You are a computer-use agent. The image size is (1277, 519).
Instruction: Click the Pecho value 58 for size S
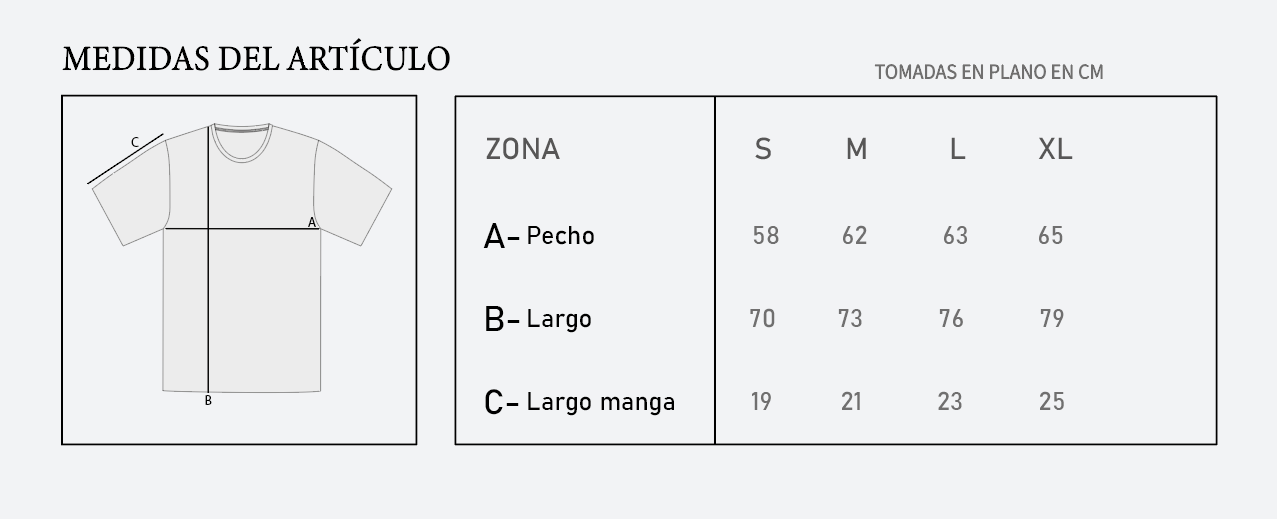click(x=766, y=236)
